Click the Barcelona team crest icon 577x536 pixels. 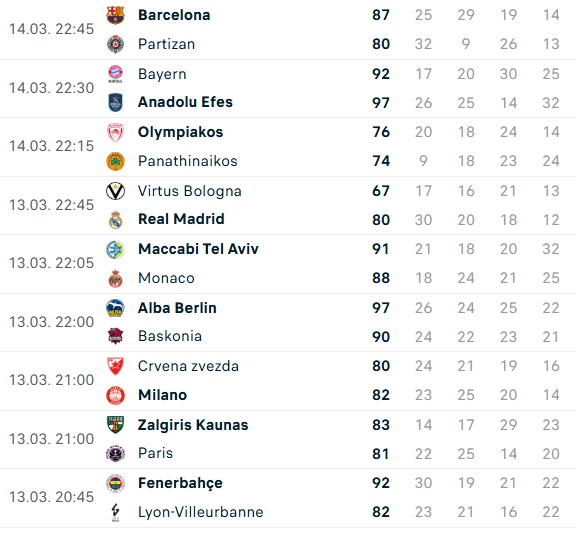(x=115, y=15)
